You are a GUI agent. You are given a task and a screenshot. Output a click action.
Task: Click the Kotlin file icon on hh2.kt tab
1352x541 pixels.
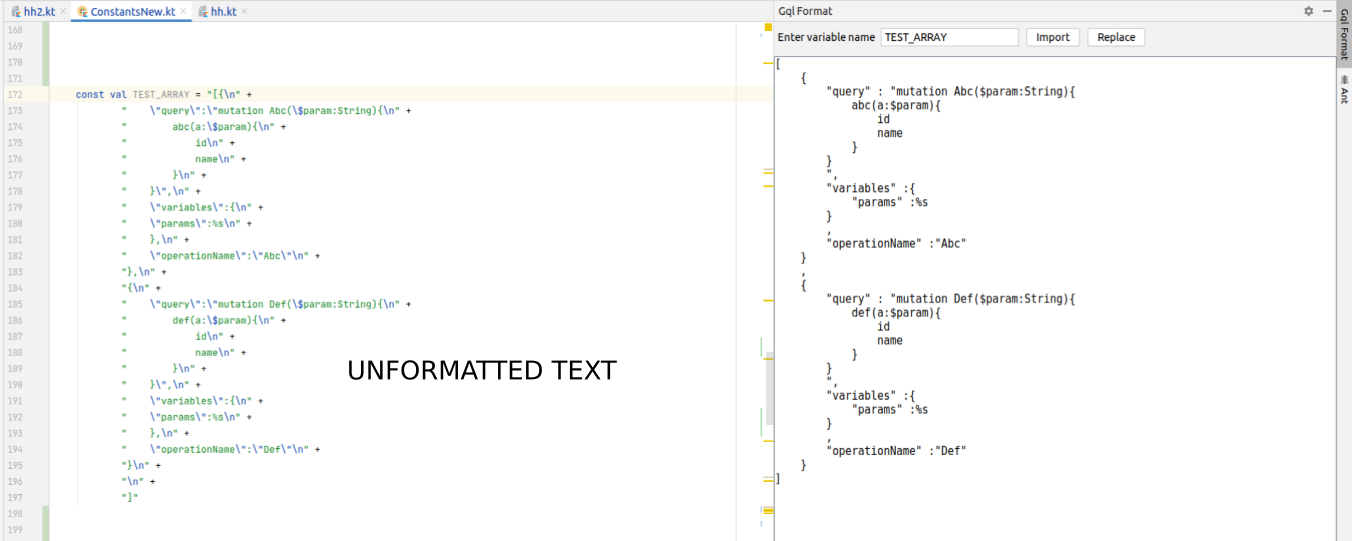pos(15,11)
